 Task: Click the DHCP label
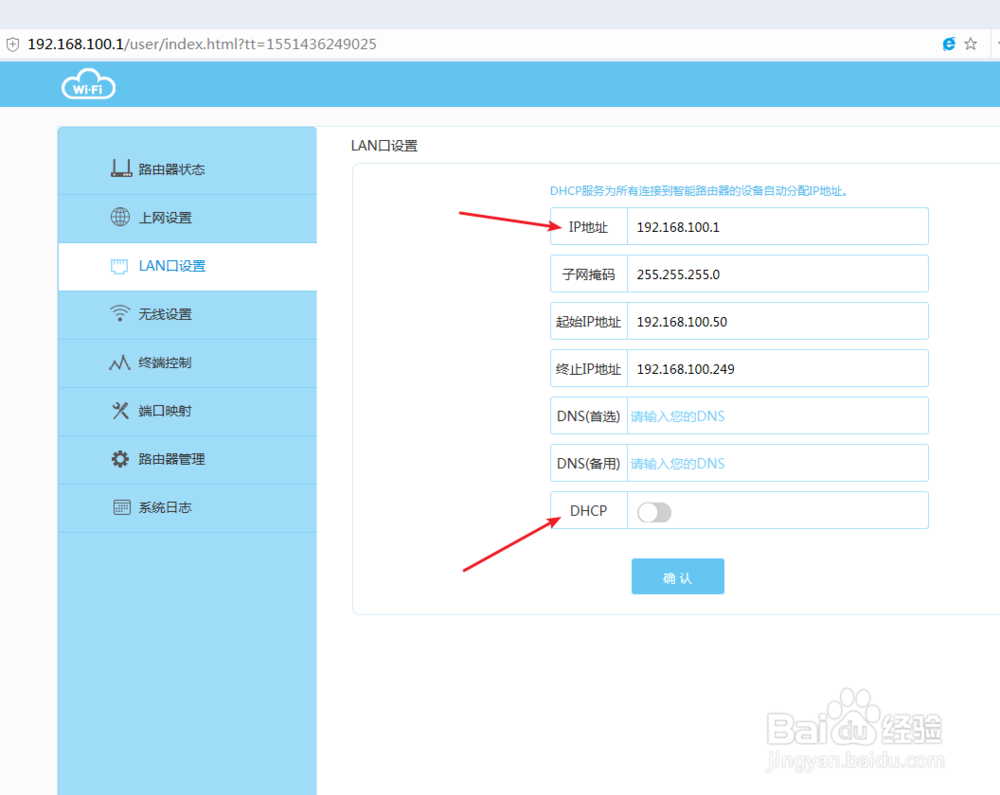point(589,511)
